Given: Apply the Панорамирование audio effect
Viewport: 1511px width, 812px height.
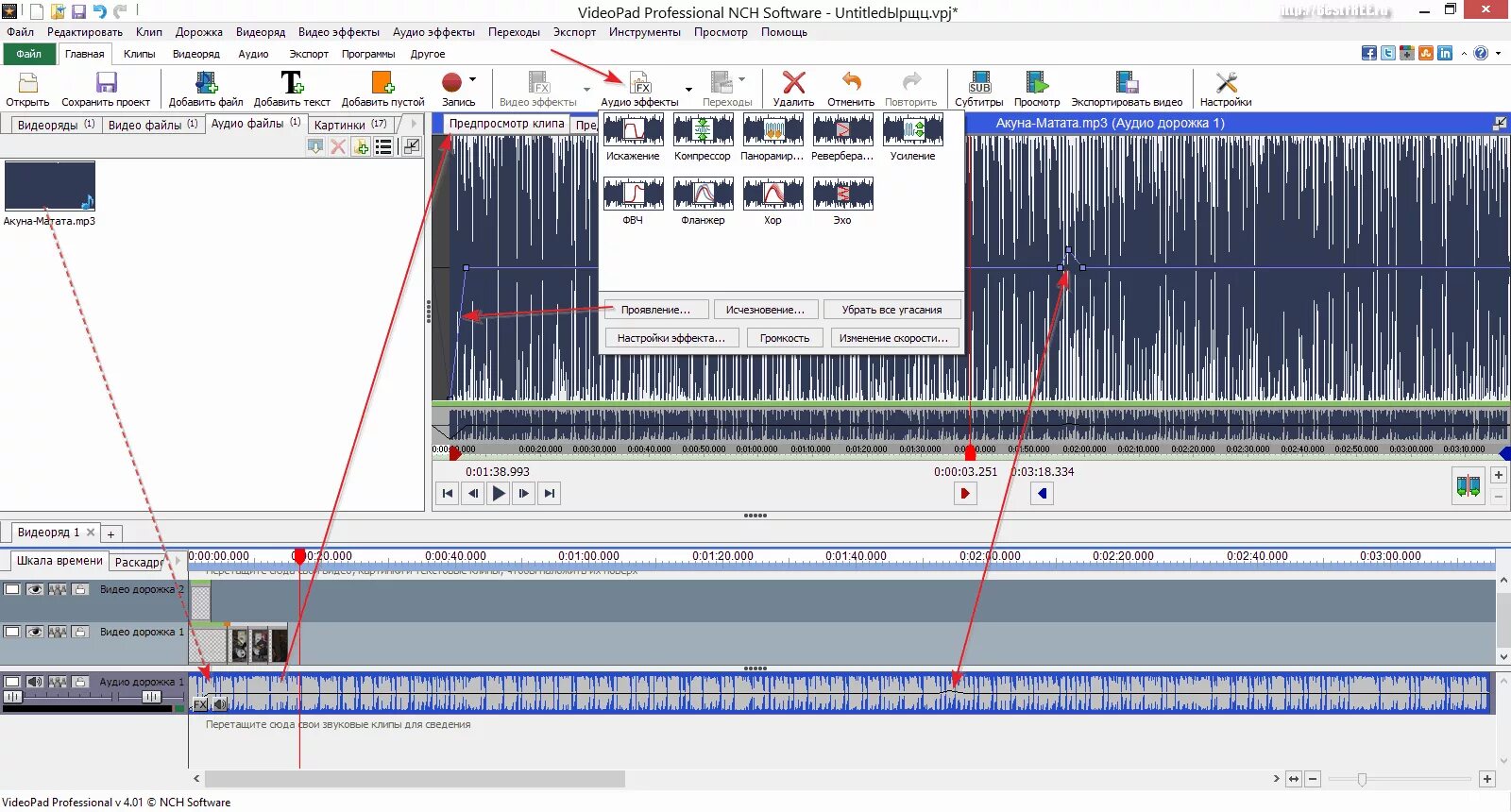Looking at the screenshot, I should pos(772,129).
